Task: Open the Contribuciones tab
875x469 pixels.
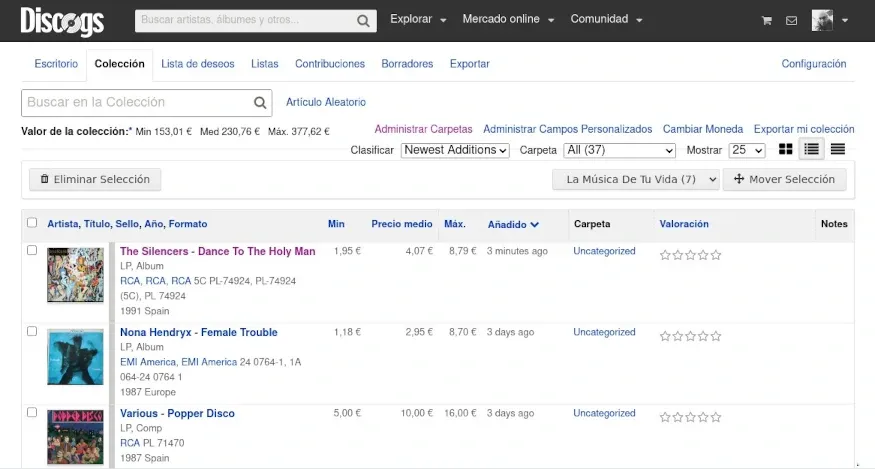Action: tap(330, 64)
